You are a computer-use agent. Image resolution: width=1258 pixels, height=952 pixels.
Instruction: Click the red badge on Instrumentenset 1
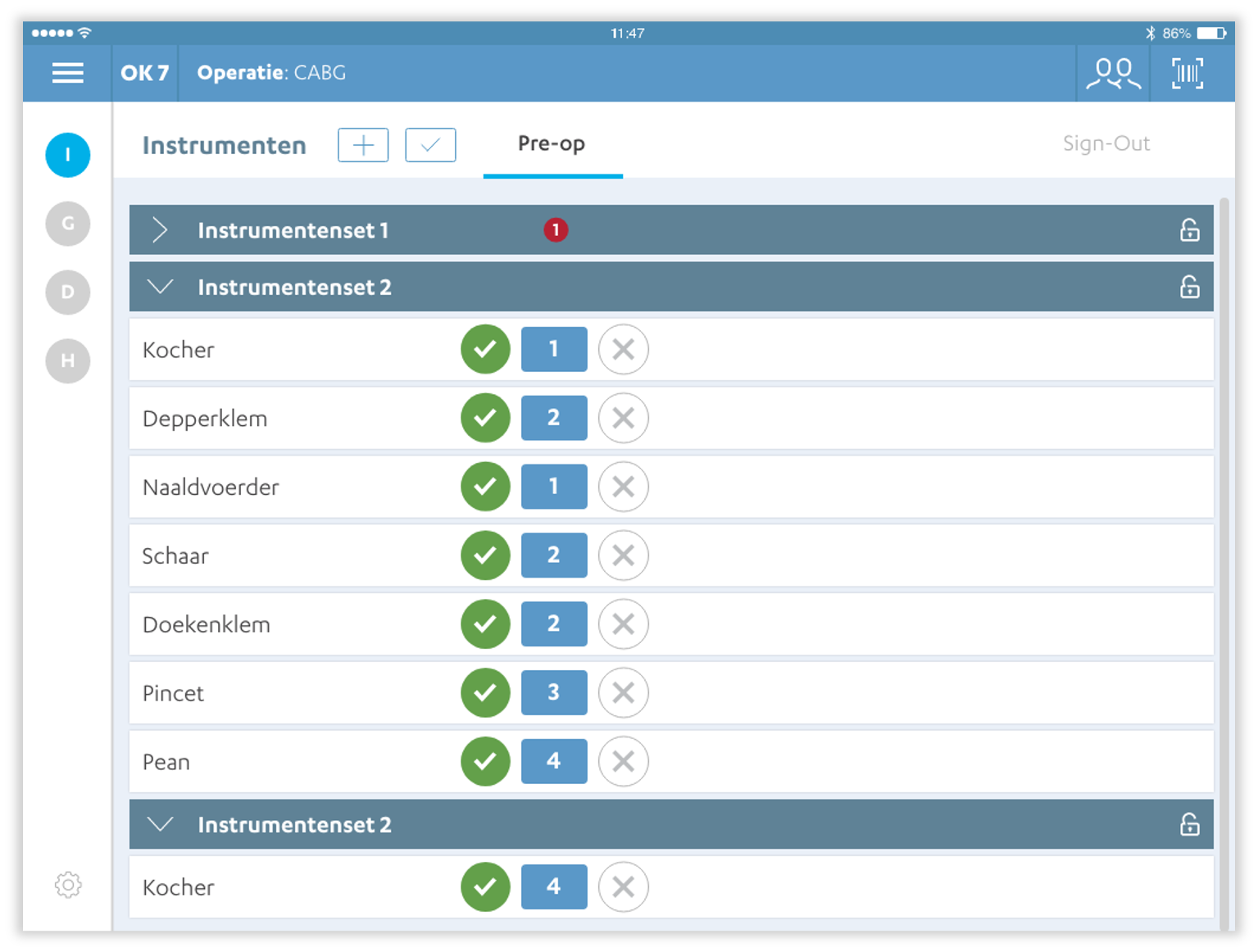point(556,230)
